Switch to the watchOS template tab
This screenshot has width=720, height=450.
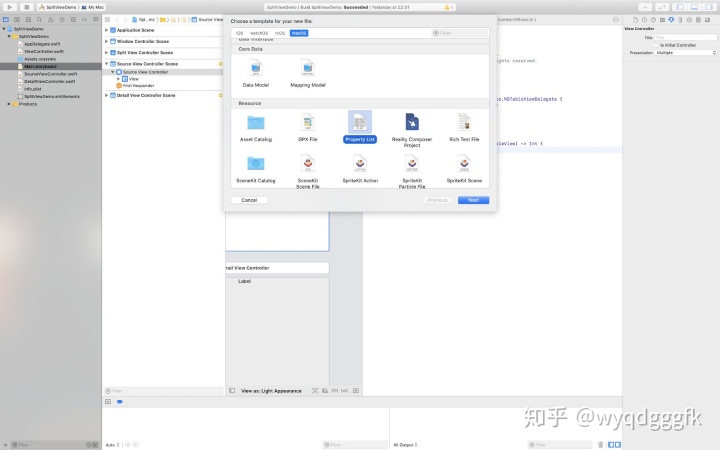coord(259,33)
